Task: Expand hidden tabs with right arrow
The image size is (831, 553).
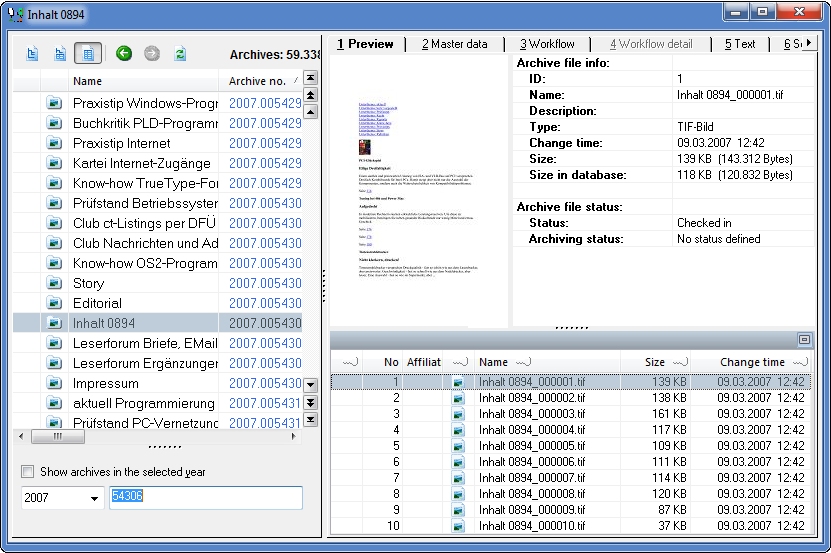Action: tap(809, 43)
